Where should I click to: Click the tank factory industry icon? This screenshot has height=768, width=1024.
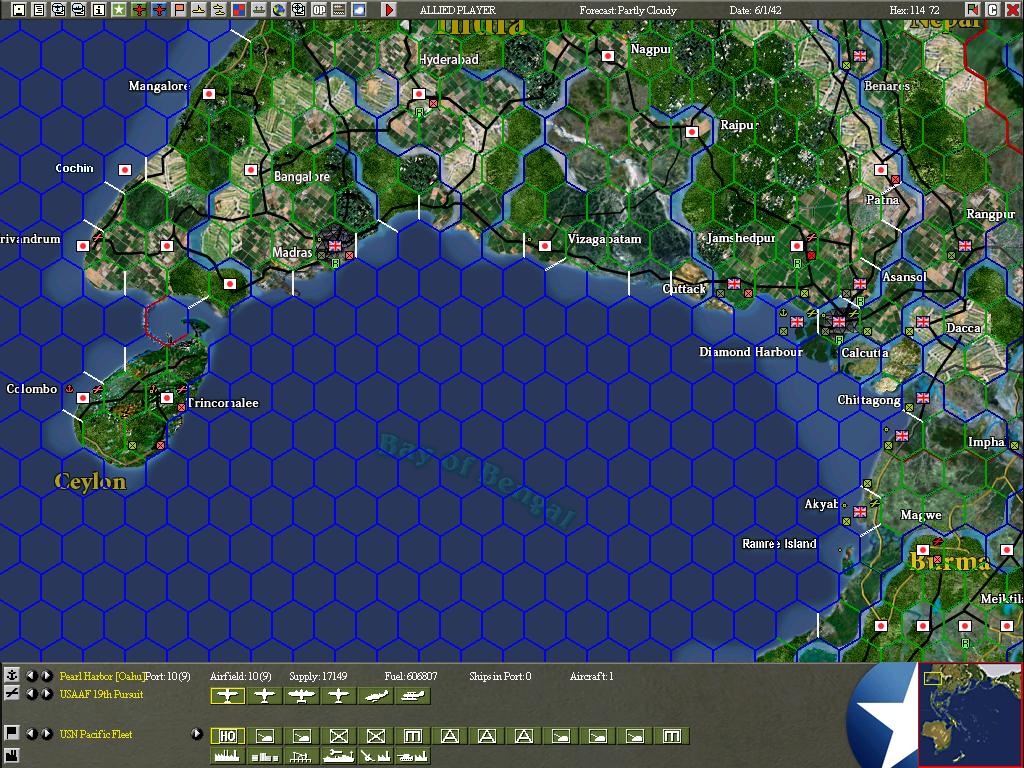413,756
